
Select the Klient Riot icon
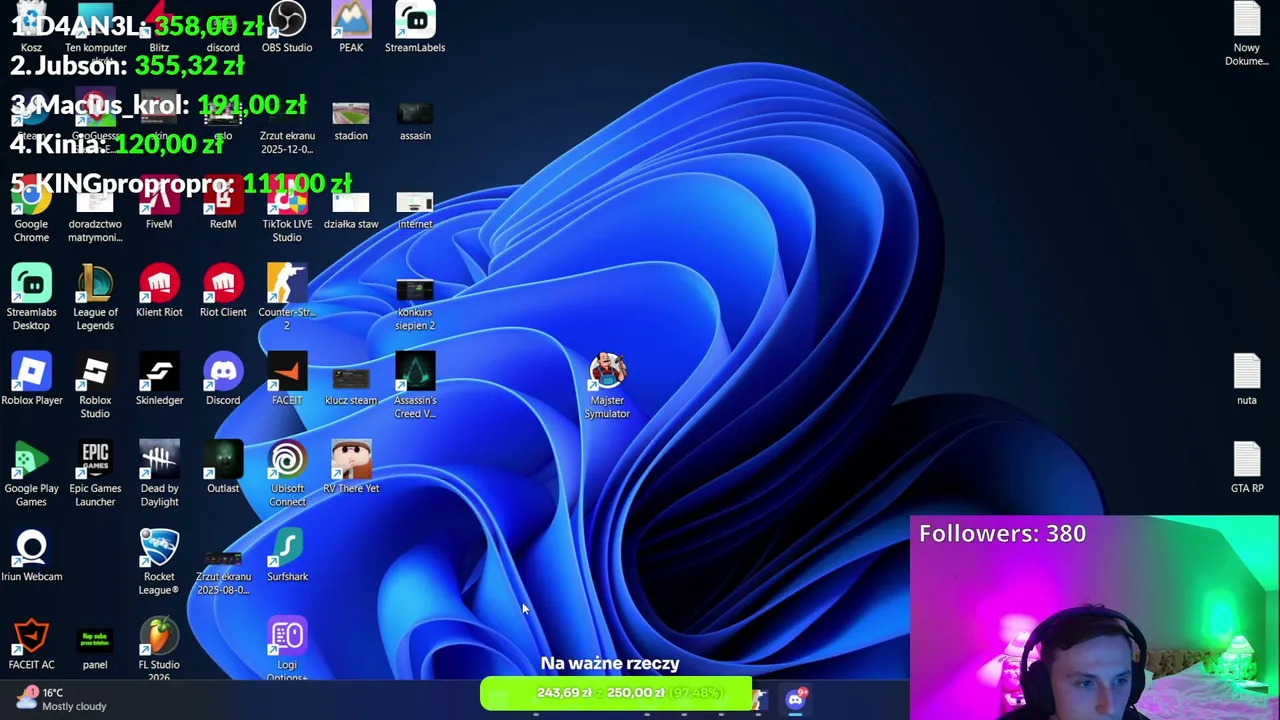[x=159, y=291]
